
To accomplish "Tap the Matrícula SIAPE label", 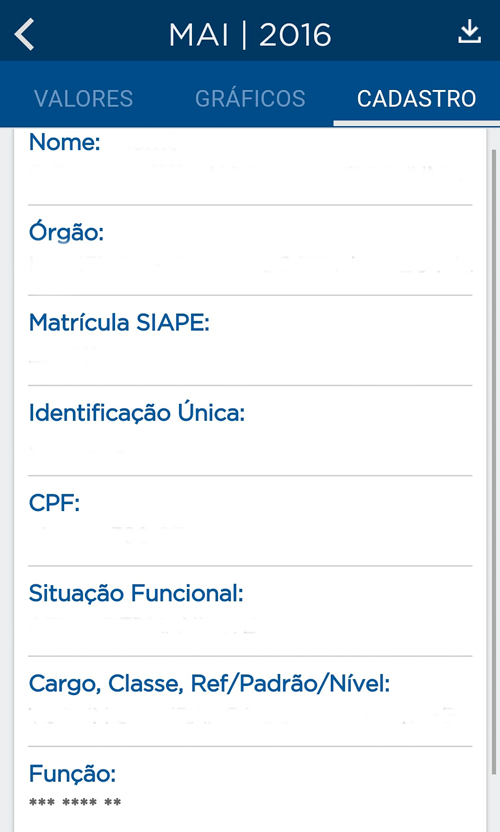I will coord(119,323).
